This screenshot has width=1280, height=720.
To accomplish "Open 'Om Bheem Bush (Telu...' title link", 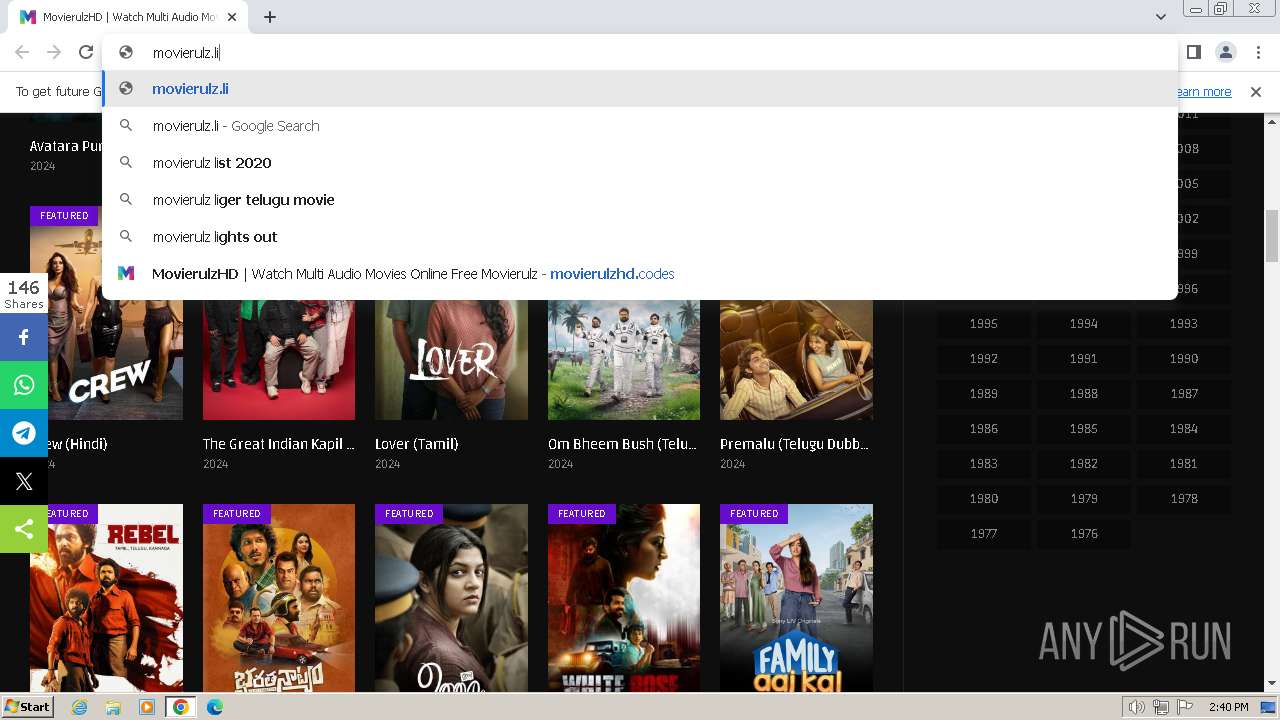I will (x=623, y=444).
